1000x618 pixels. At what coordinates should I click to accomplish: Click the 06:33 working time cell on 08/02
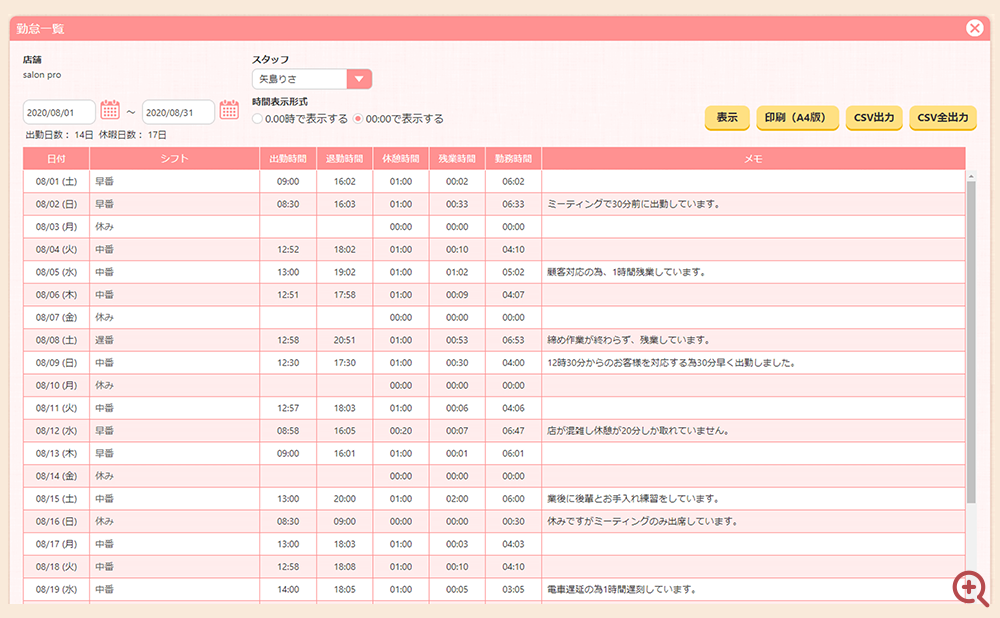click(513, 204)
